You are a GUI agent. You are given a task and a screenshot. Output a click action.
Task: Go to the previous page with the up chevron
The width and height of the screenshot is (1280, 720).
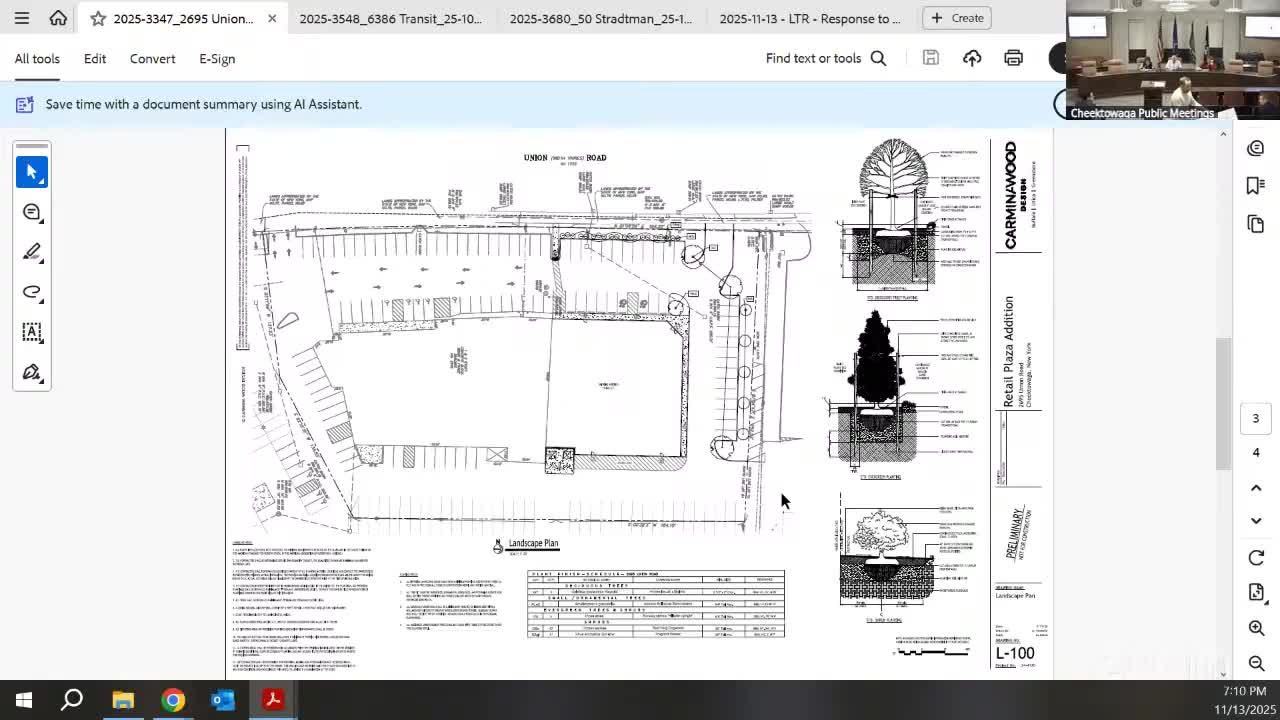(x=1255, y=488)
